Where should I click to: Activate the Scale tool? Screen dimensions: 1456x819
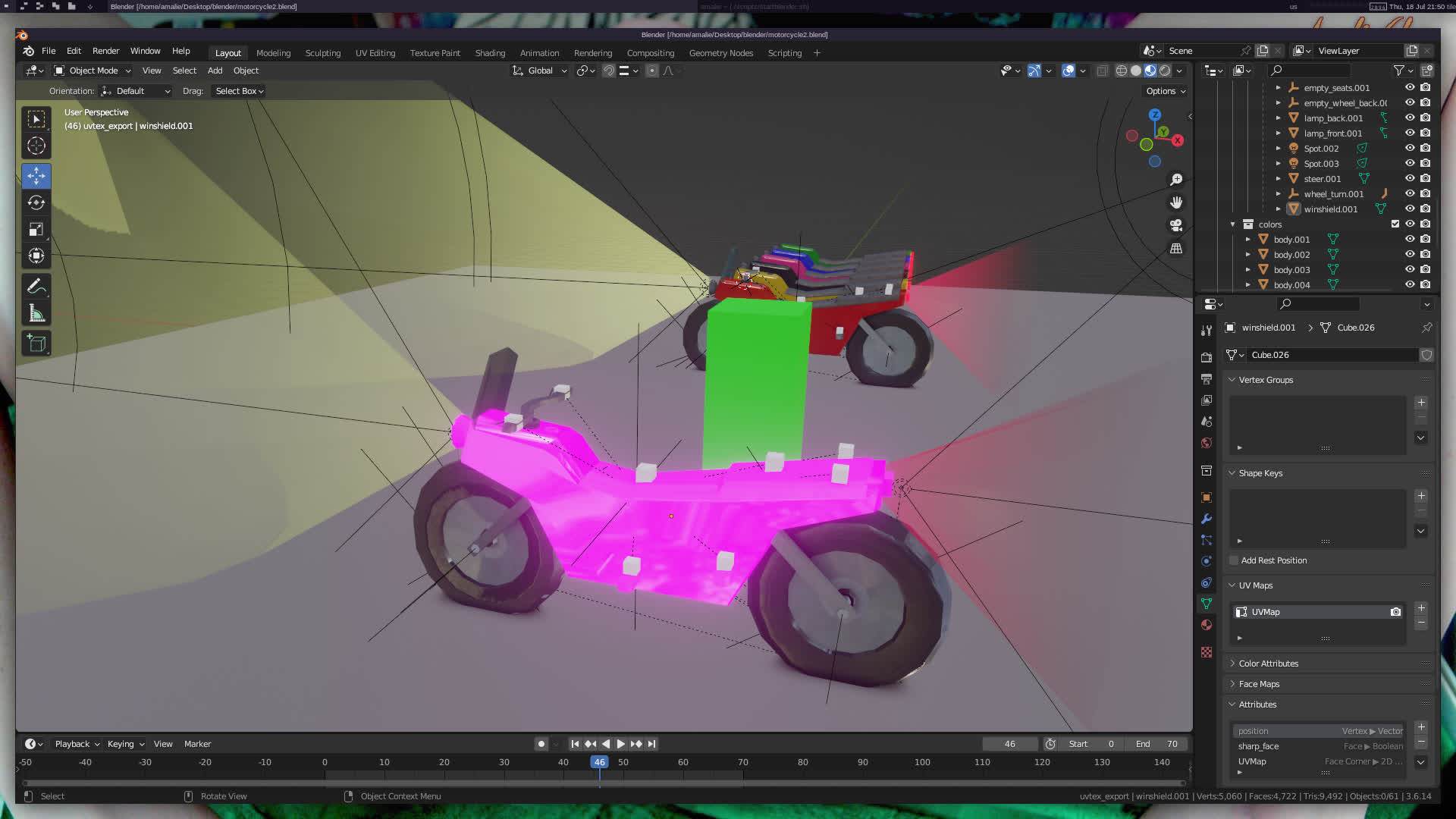click(36, 229)
